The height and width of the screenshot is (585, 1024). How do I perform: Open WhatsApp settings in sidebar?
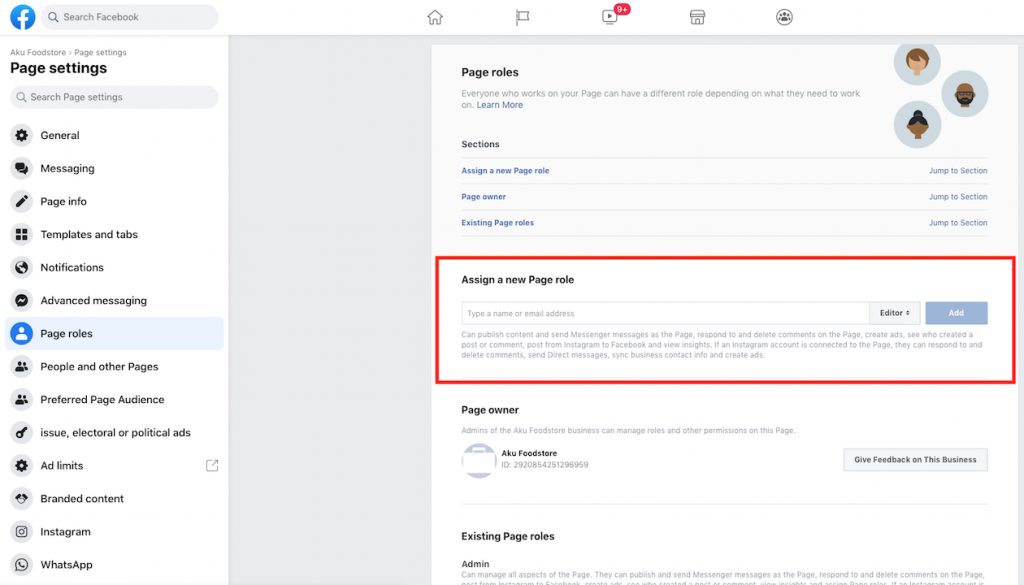(114, 565)
